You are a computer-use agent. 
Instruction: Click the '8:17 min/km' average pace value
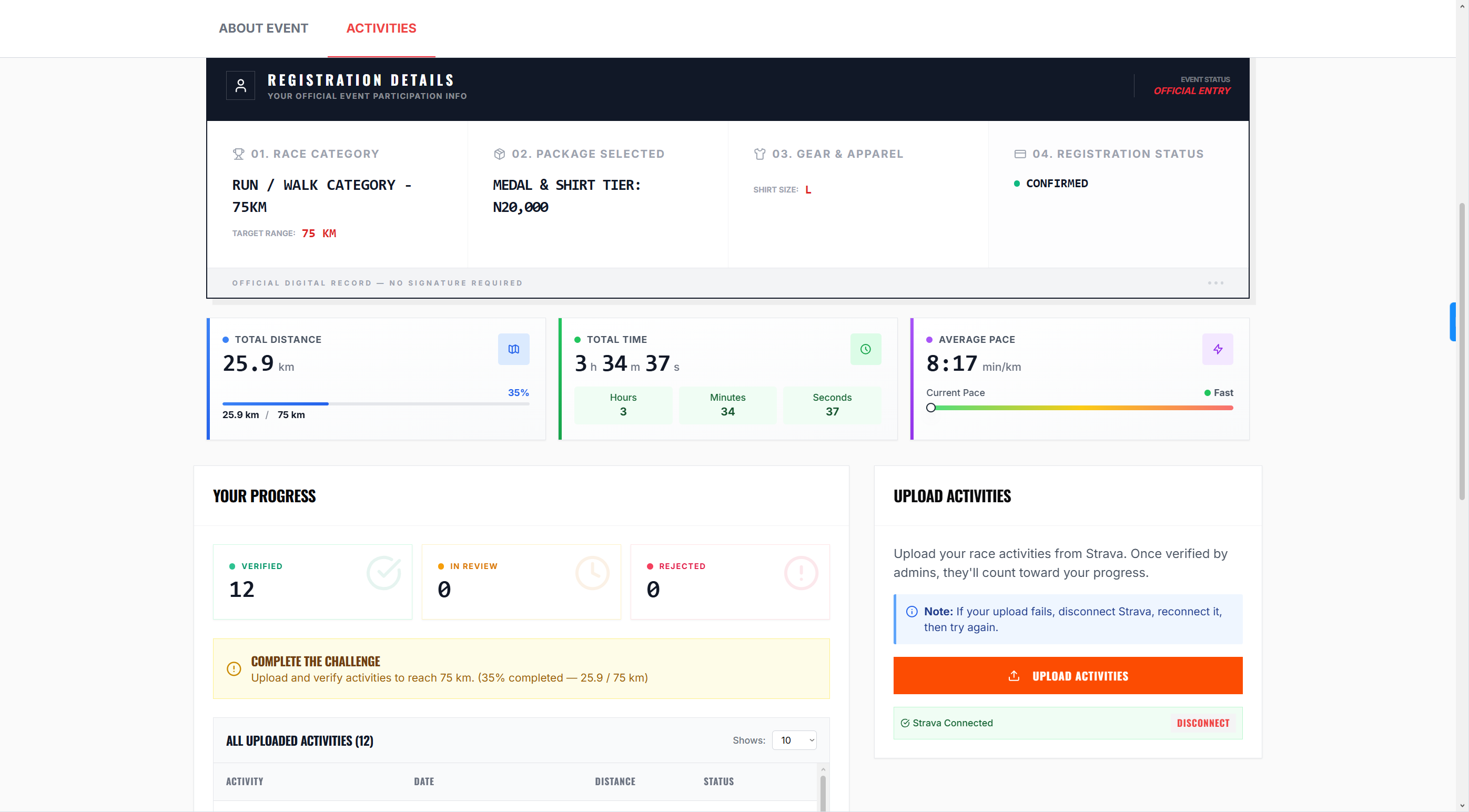[974, 364]
